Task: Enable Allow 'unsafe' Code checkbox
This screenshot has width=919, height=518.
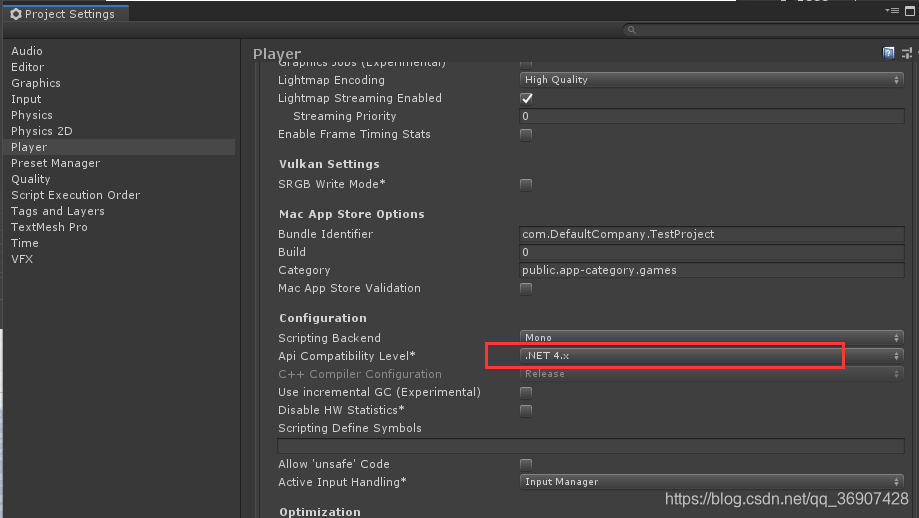Action: click(526, 465)
